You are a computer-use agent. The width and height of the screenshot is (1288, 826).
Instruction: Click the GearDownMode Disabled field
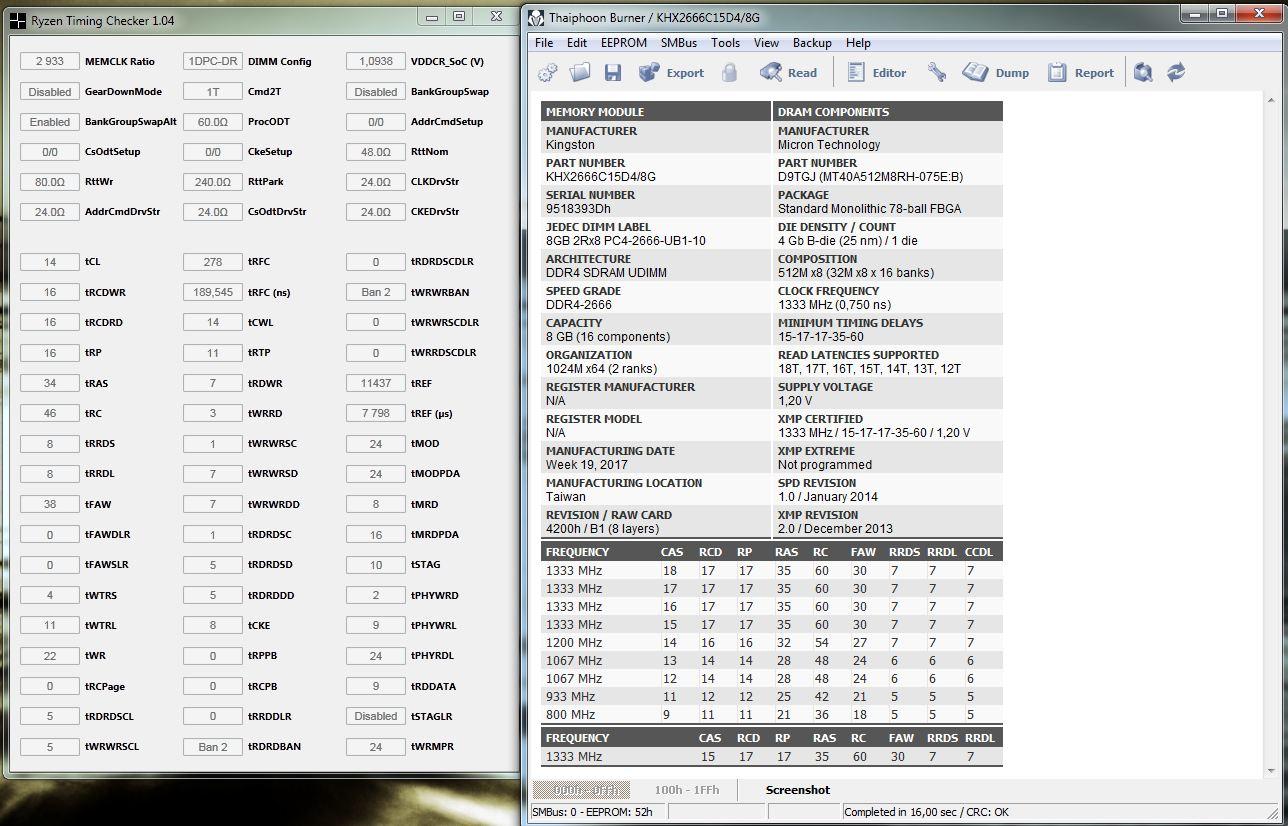[x=50, y=91]
